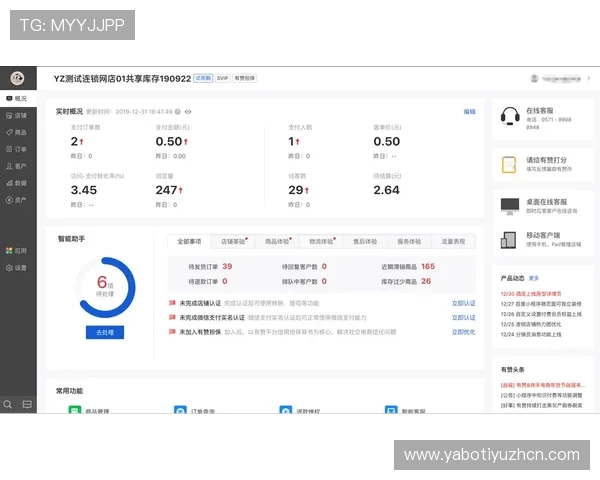
Task: Click the 浏览量 value 247
Action: coord(166,190)
